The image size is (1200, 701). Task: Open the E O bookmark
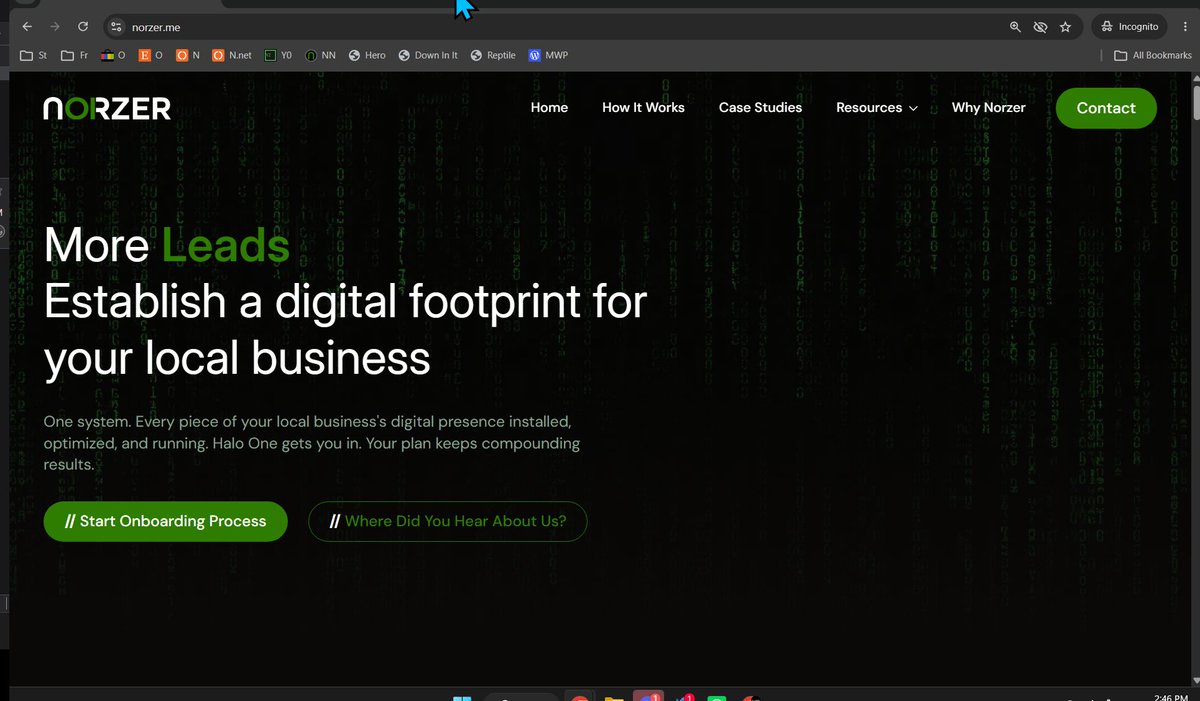150,55
